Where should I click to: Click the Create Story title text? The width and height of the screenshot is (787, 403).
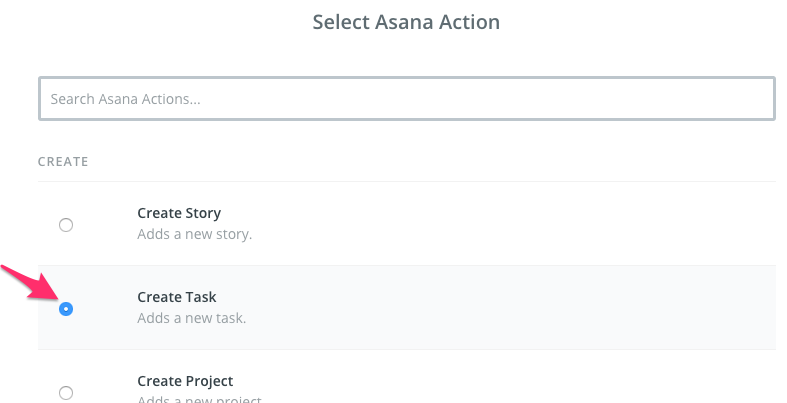pyautogui.click(x=179, y=213)
